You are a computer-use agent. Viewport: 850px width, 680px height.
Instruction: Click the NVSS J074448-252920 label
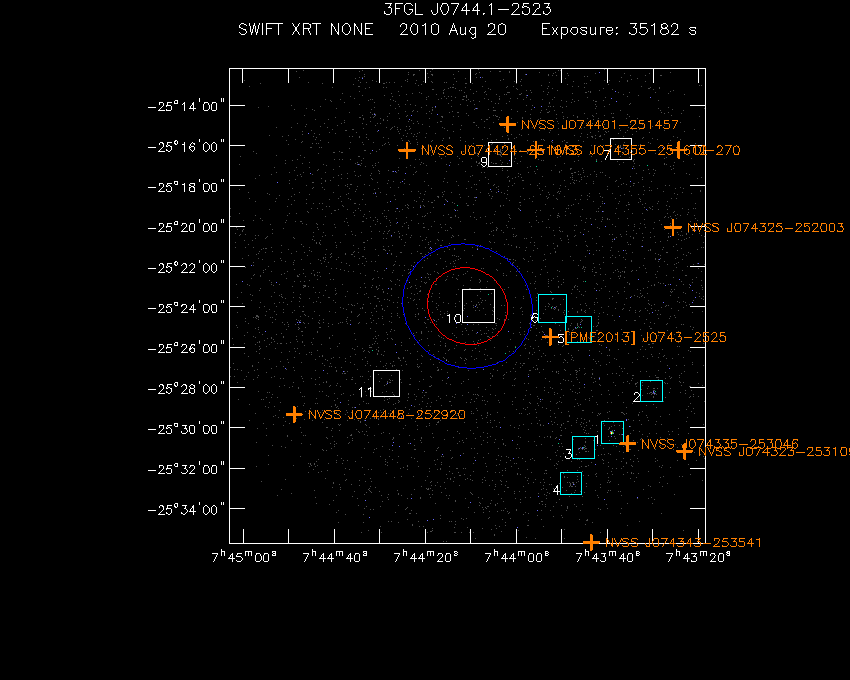pos(387,415)
